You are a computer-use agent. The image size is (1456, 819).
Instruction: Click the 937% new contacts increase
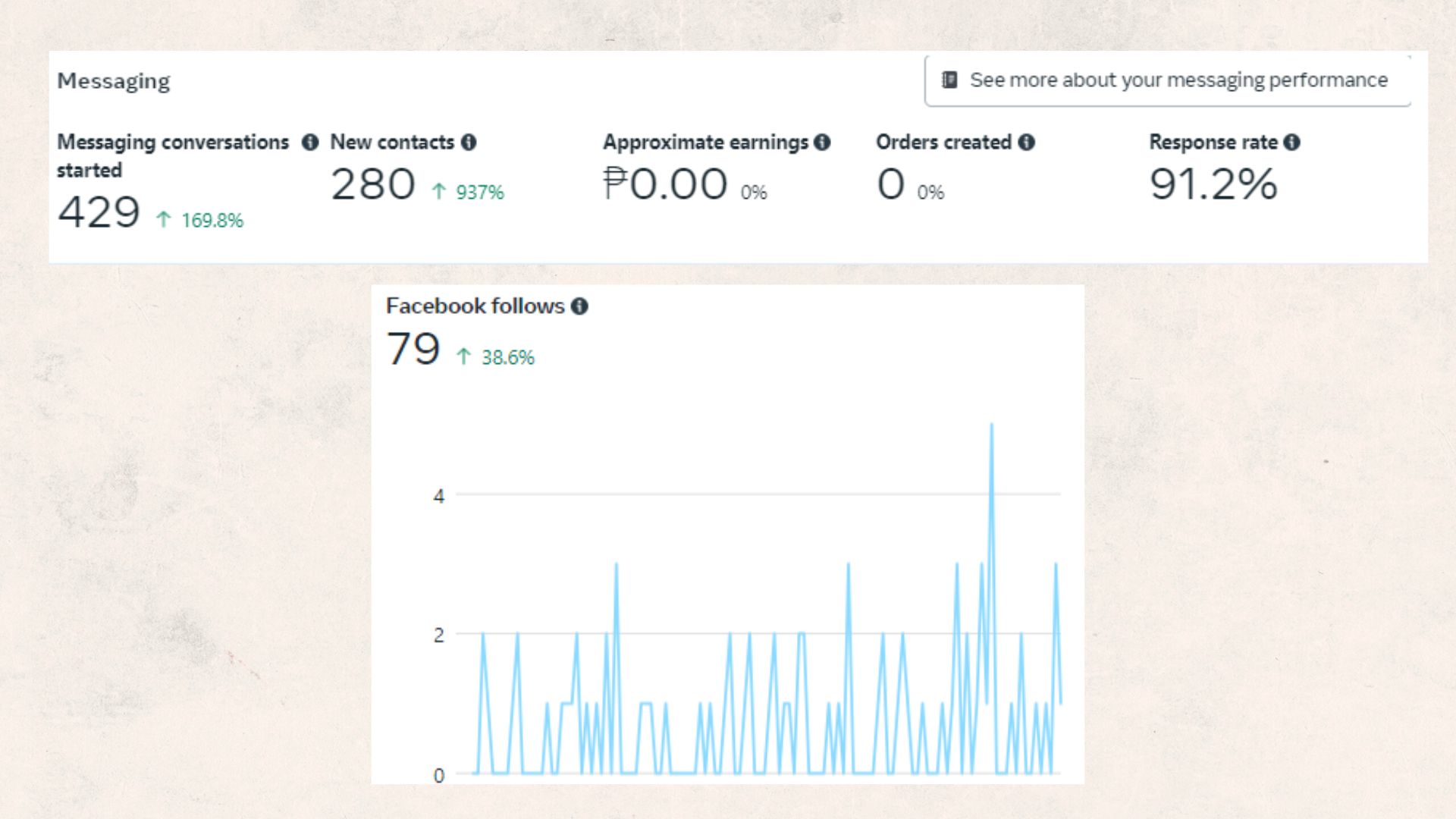click(479, 193)
